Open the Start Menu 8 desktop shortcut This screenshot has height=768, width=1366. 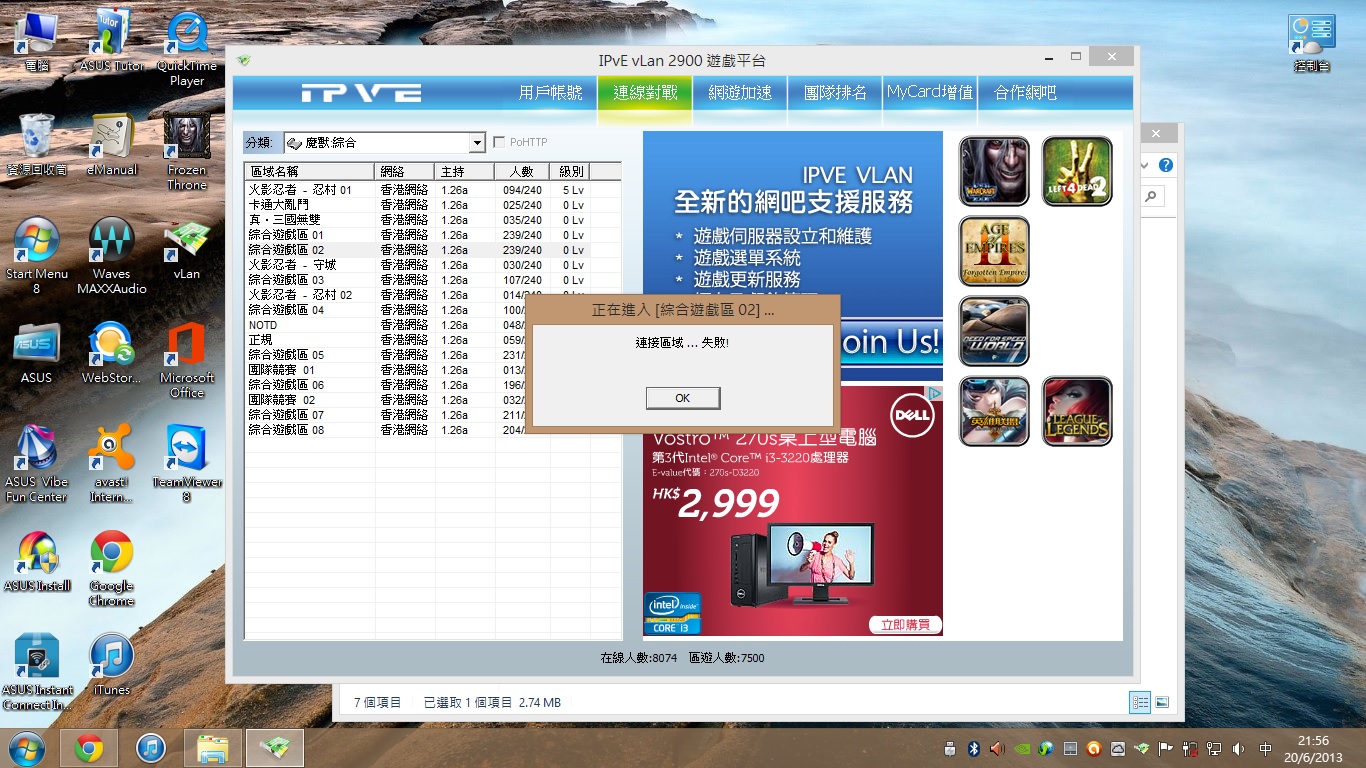37,257
